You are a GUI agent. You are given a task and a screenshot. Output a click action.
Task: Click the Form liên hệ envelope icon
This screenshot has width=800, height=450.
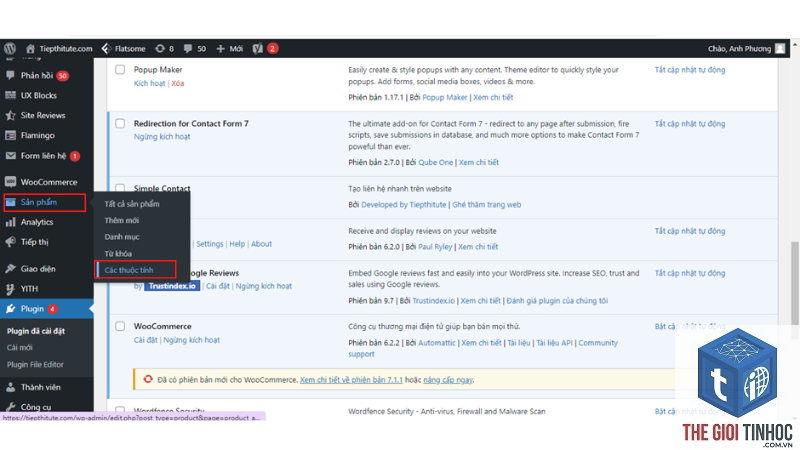(10, 156)
